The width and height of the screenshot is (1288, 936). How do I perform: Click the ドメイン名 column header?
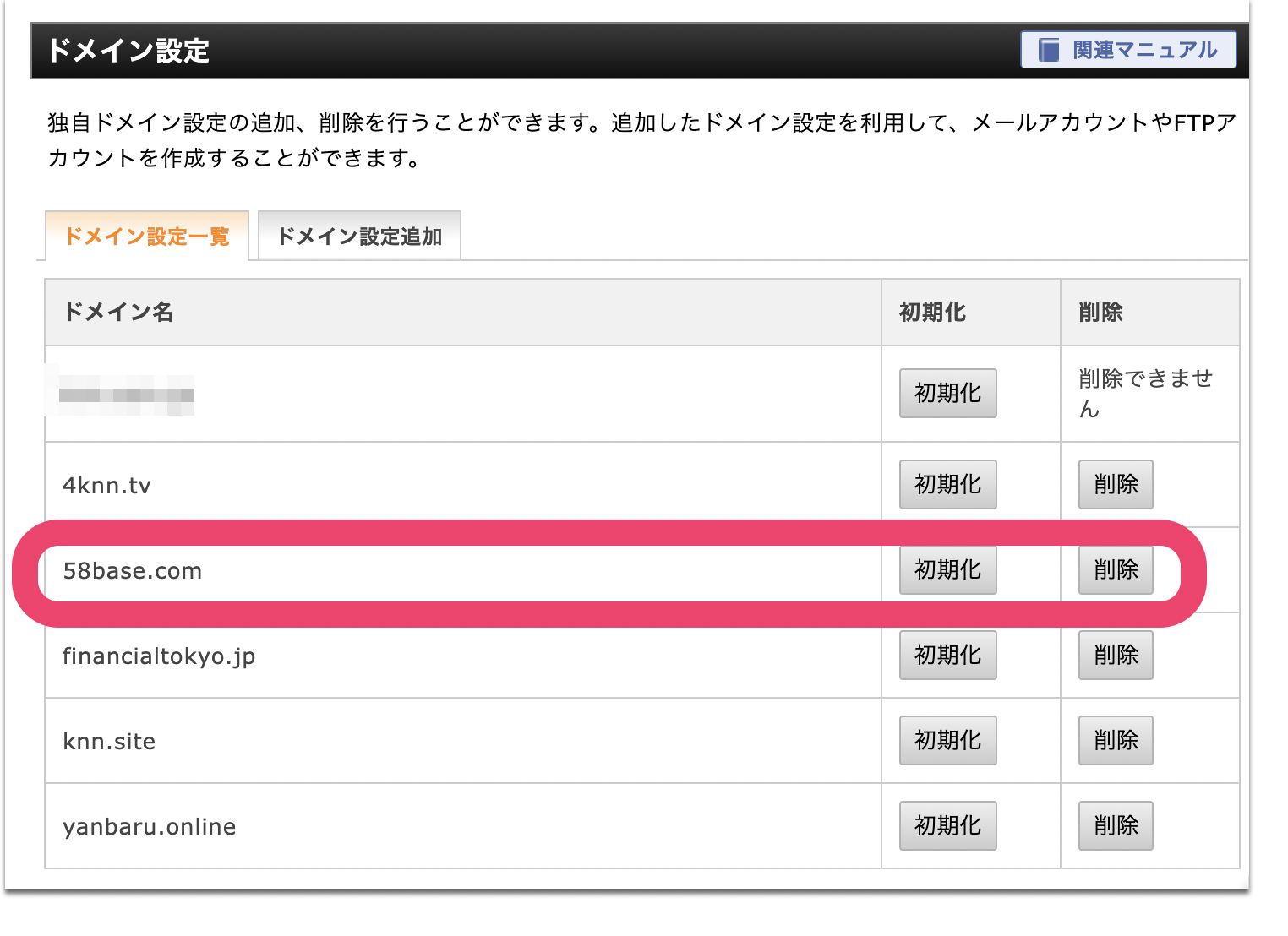pyautogui.click(x=118, y=313)
